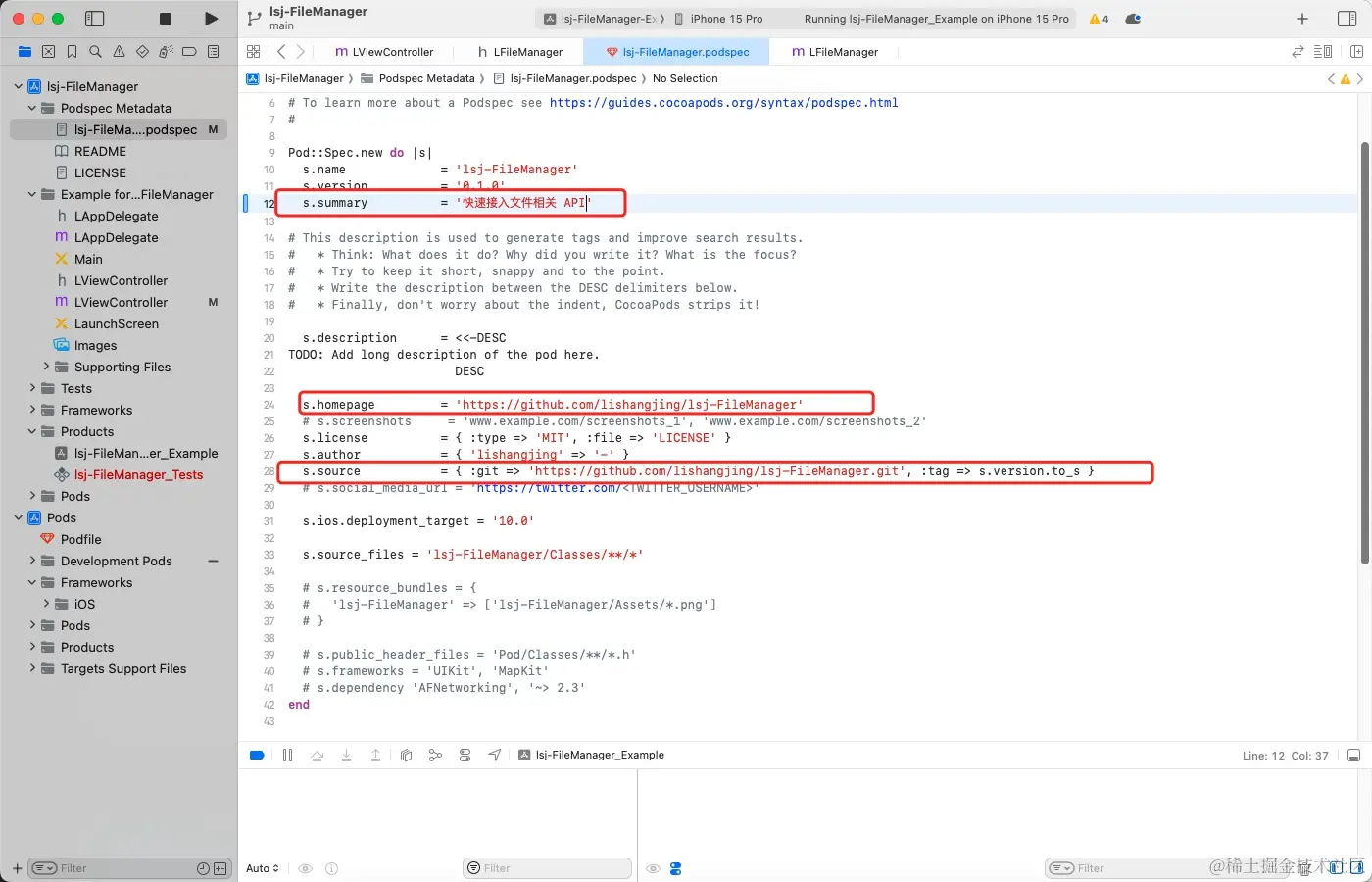Expand the Supporting Files group
1372x882 pixels.
point(46,367)
